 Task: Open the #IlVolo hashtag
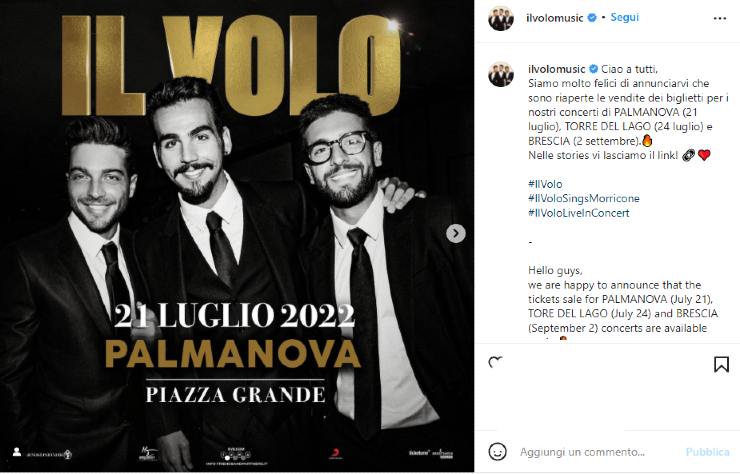click(x=545, y=184)
